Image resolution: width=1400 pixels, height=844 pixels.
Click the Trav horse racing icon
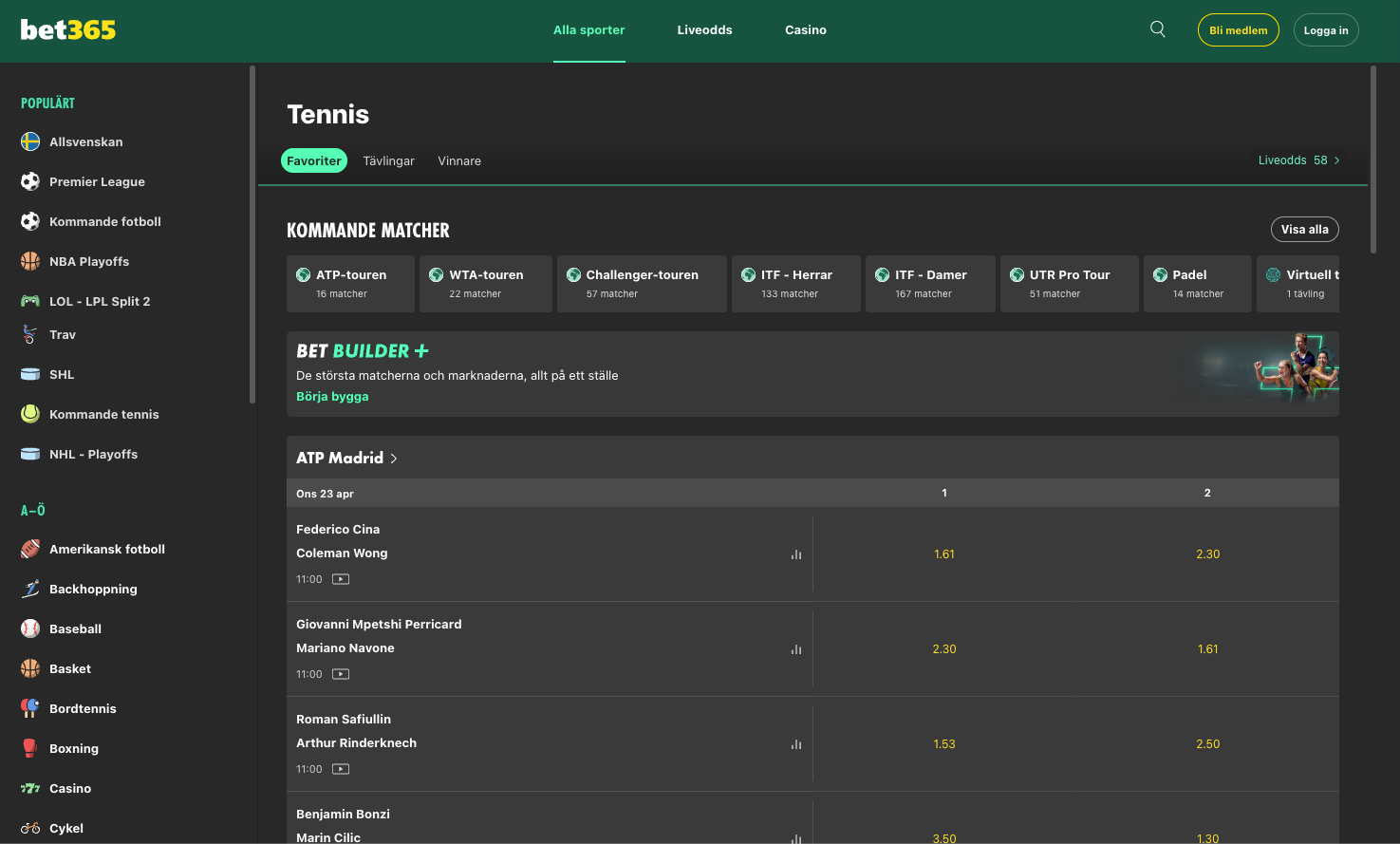(x=30, y=334)
